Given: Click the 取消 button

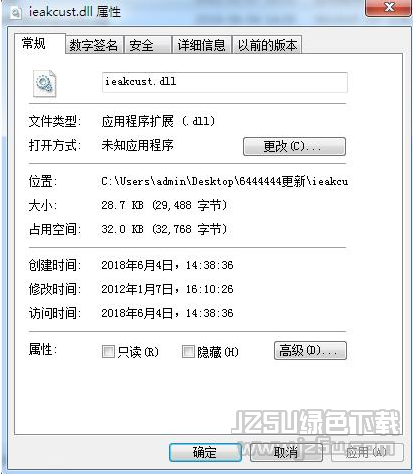Looking at the screenshot, I should (286, 452).
